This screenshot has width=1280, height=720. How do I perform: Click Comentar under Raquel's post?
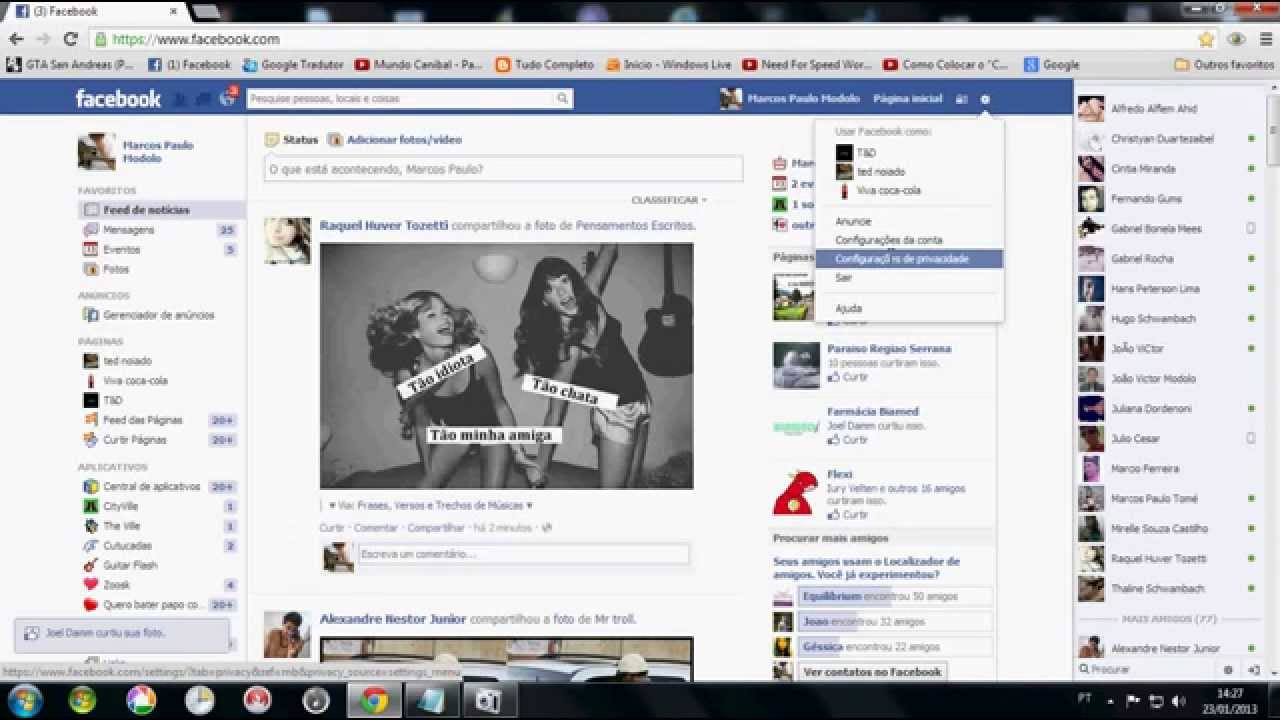pos(376,527)
